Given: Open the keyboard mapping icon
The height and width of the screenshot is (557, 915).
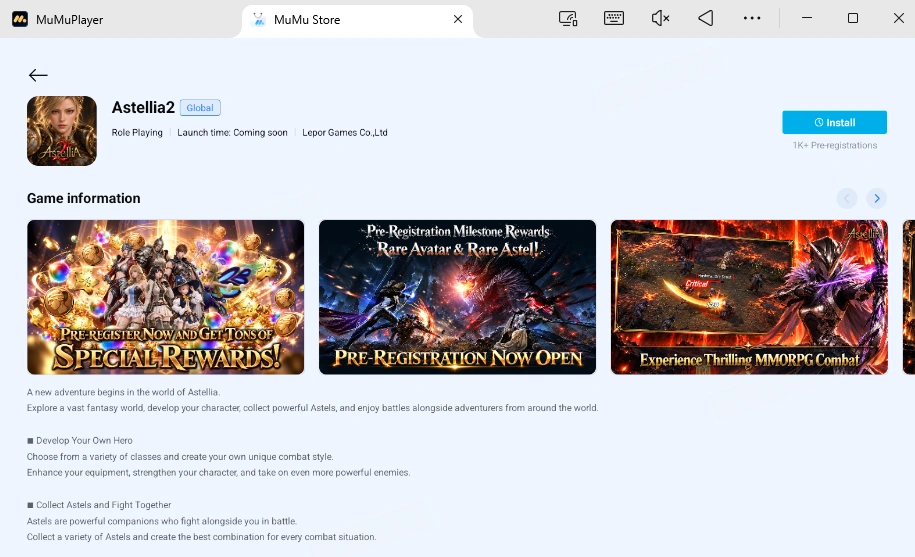Looking at the screenshot, I should pos(614,19).
